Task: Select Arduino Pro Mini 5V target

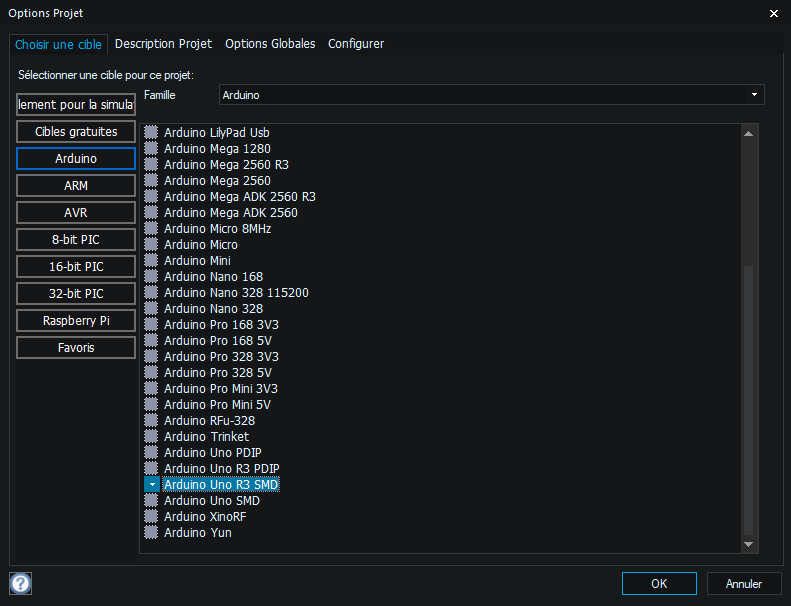Action: (x=217, y=404)
